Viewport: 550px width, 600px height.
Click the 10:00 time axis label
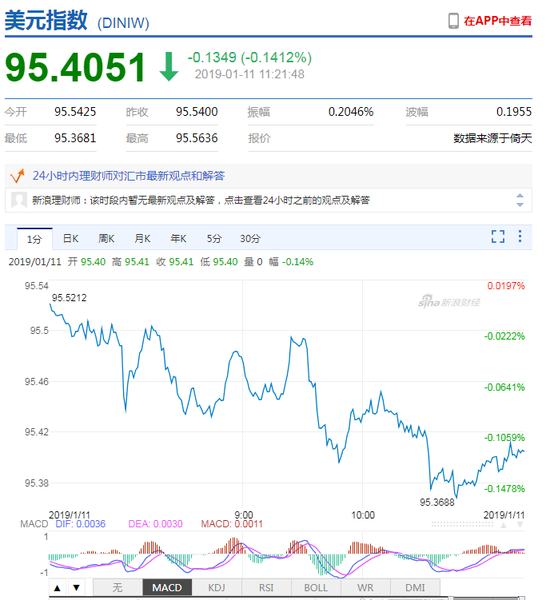(x=363, y=515)
